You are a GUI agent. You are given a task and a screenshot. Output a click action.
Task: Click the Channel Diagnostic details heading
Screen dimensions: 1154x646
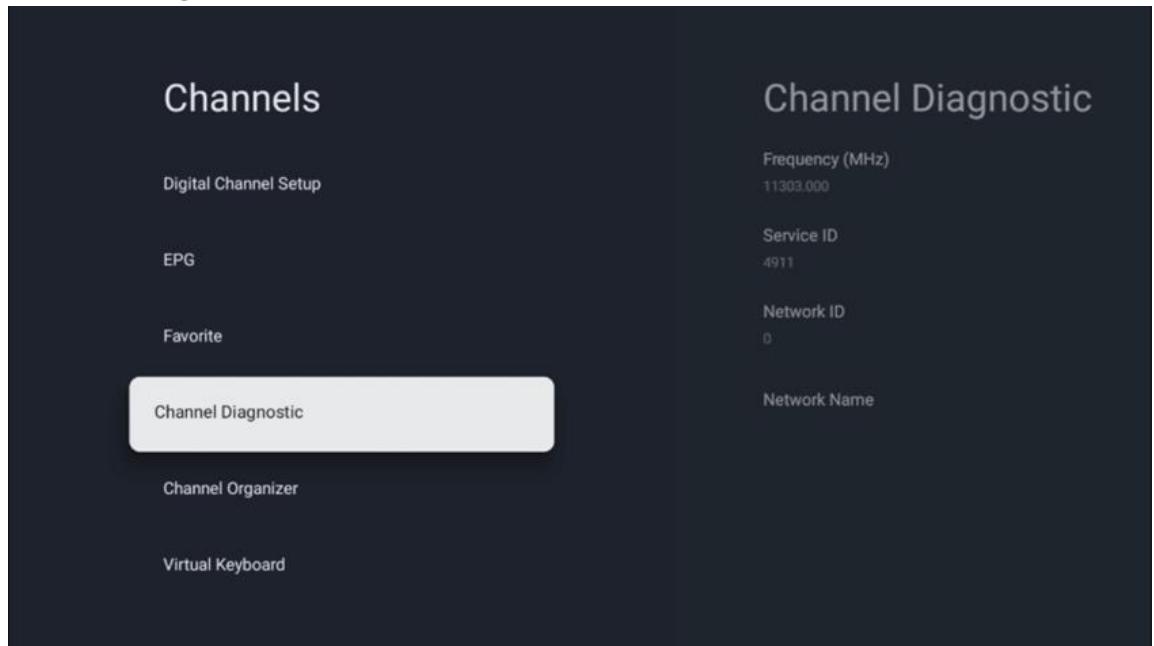[926, 98]
